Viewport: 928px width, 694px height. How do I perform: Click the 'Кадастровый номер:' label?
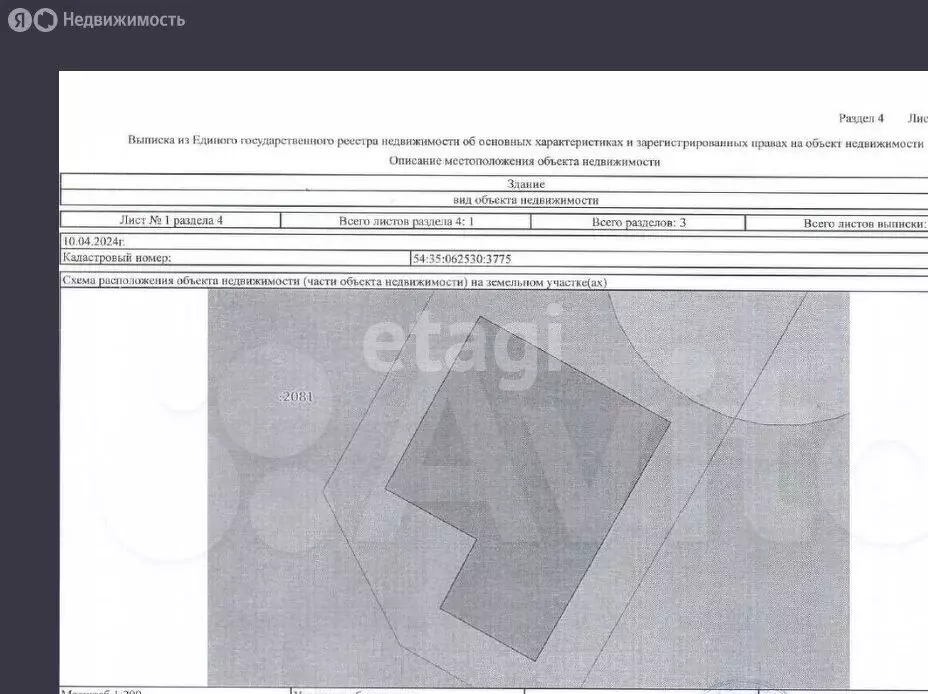117,257
